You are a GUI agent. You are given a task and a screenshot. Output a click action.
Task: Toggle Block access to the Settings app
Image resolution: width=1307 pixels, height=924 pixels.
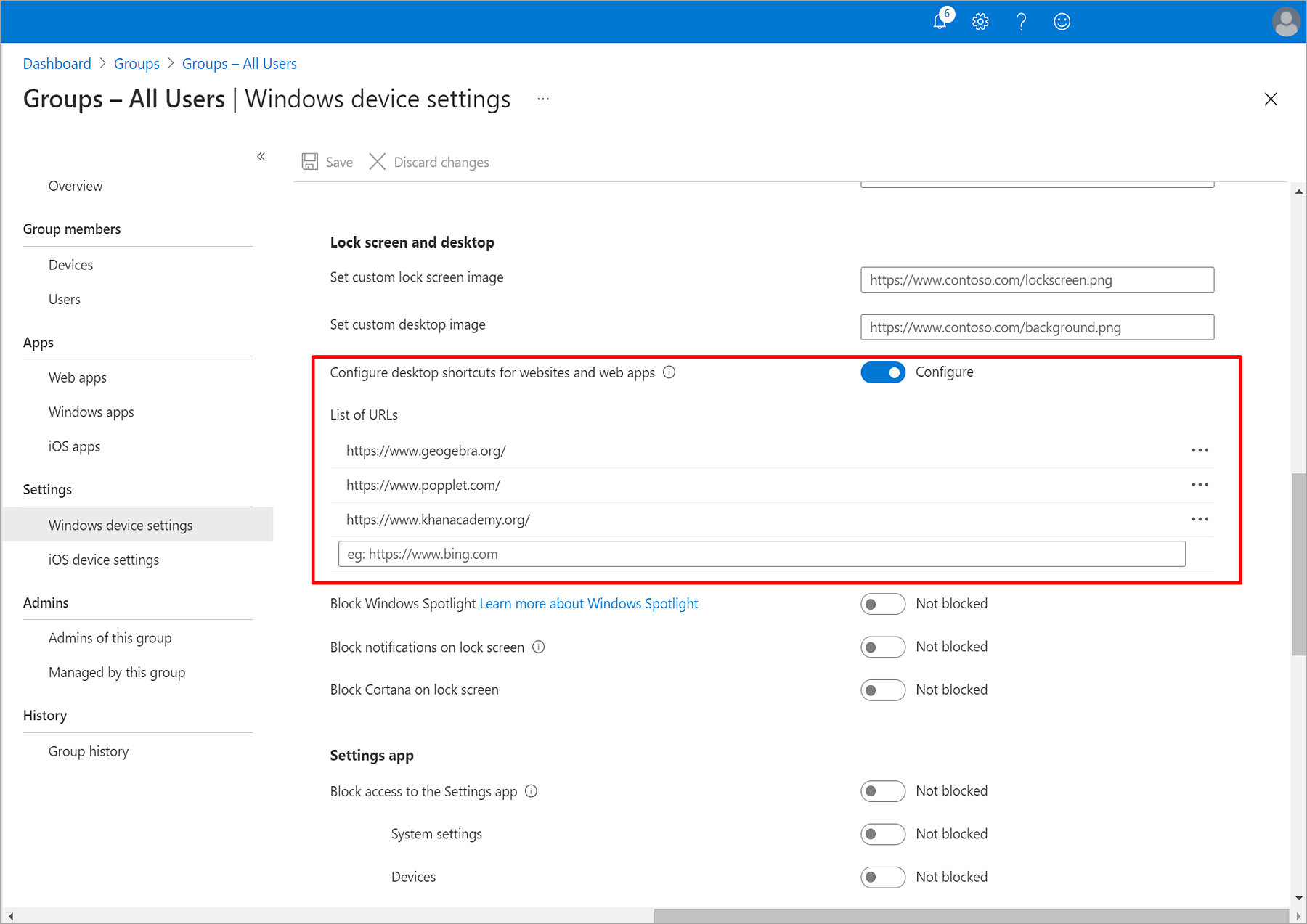click(883, 790)
